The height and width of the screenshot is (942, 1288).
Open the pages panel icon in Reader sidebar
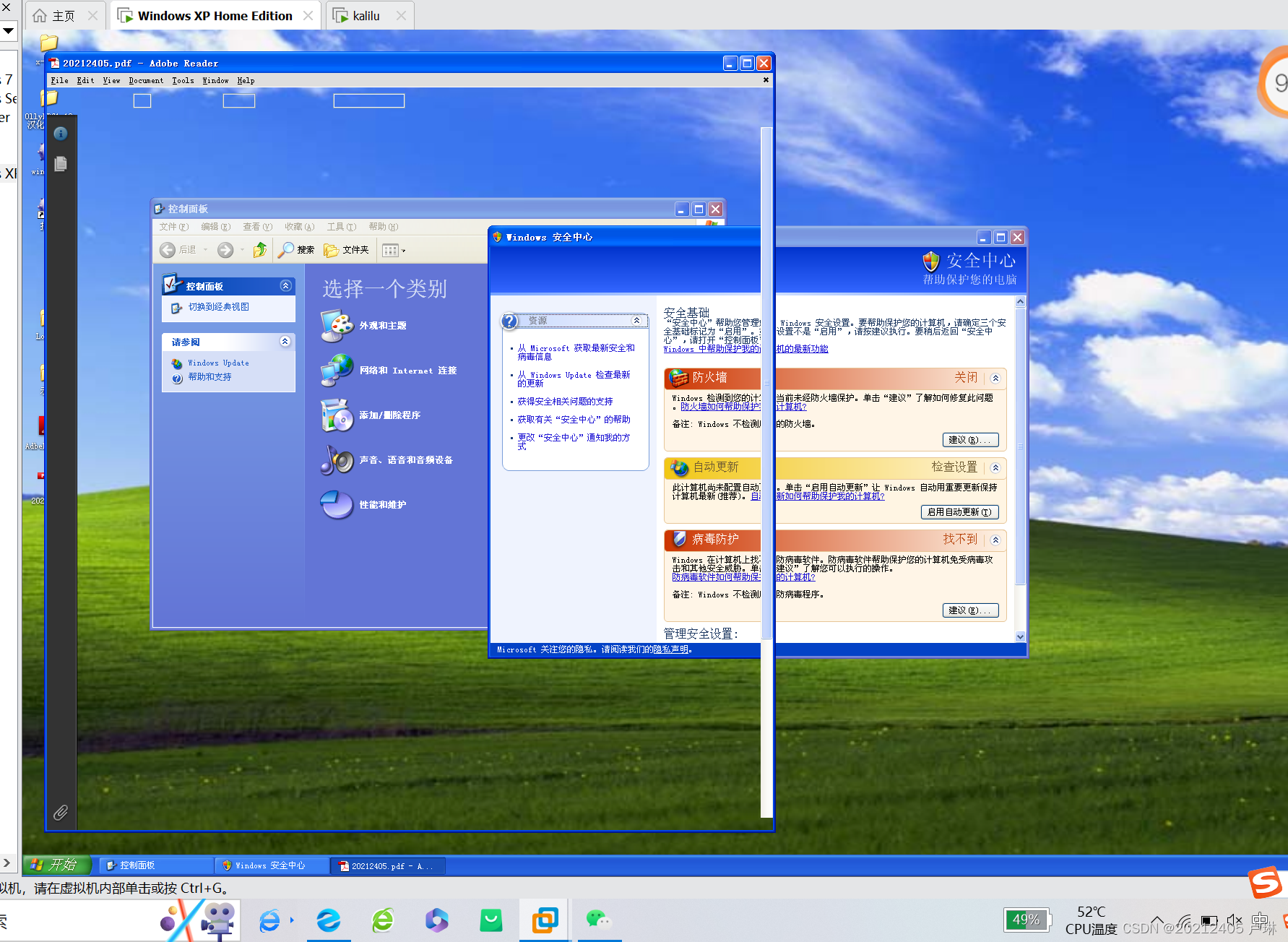[61, 164]
